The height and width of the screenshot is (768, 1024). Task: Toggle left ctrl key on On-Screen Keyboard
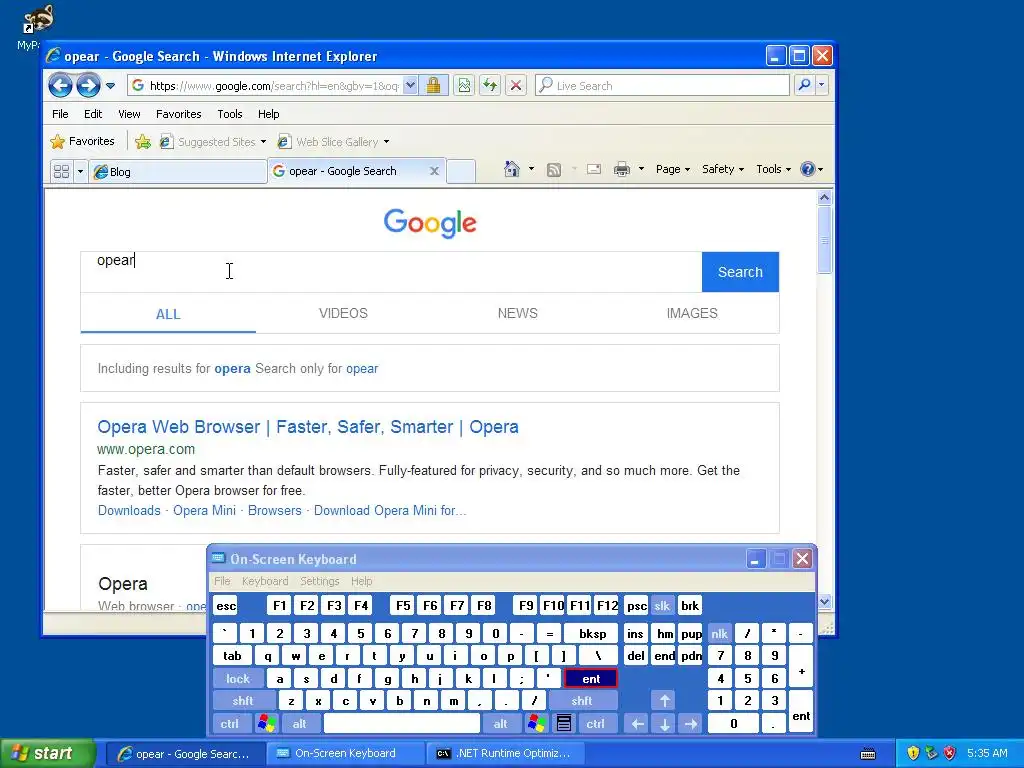(230, 724)
